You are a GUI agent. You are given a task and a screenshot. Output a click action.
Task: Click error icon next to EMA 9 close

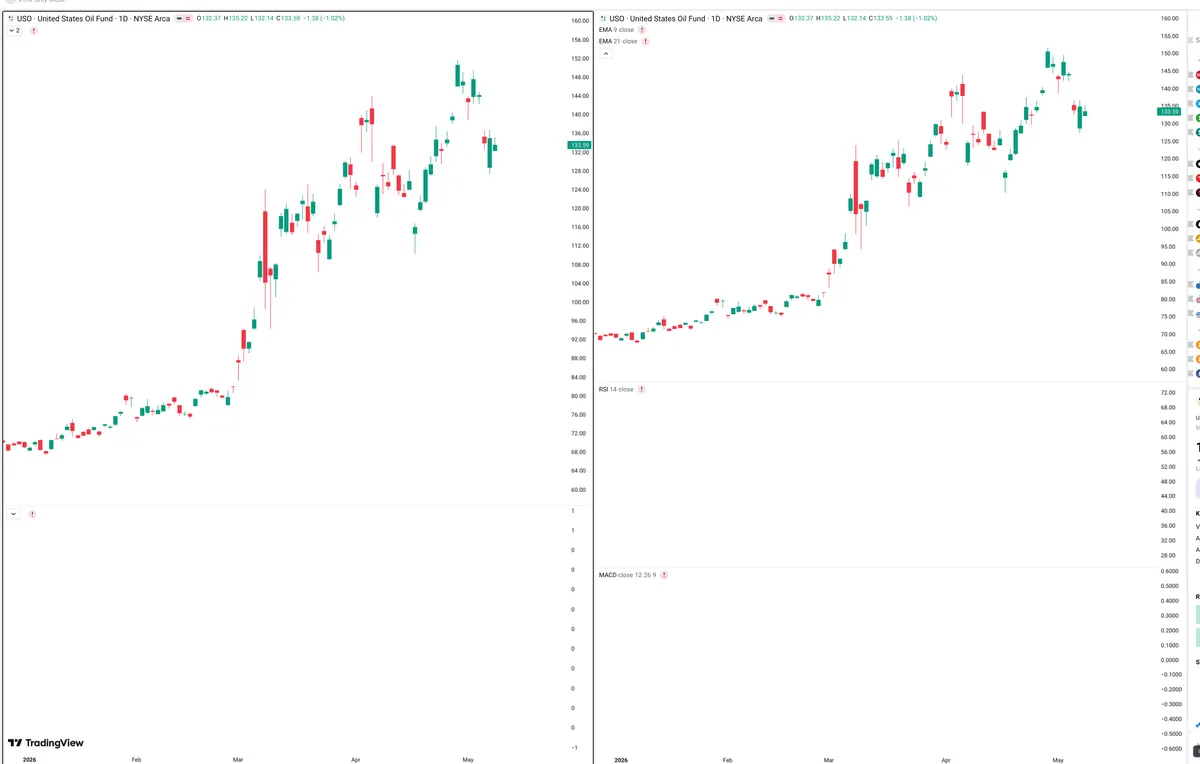click(x=642, y=30)
